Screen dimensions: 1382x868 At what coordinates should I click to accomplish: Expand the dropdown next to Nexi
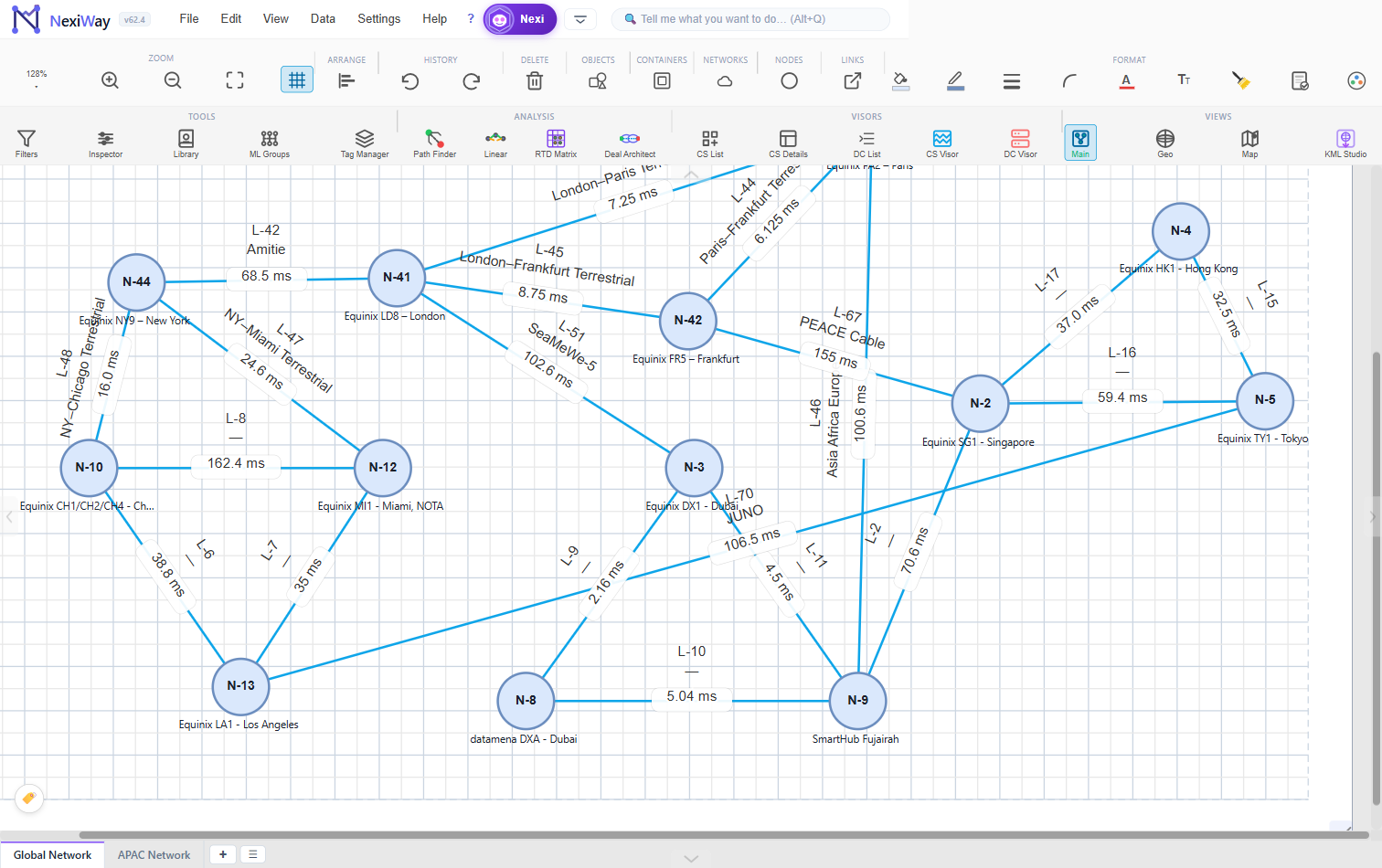click(580, 19)
